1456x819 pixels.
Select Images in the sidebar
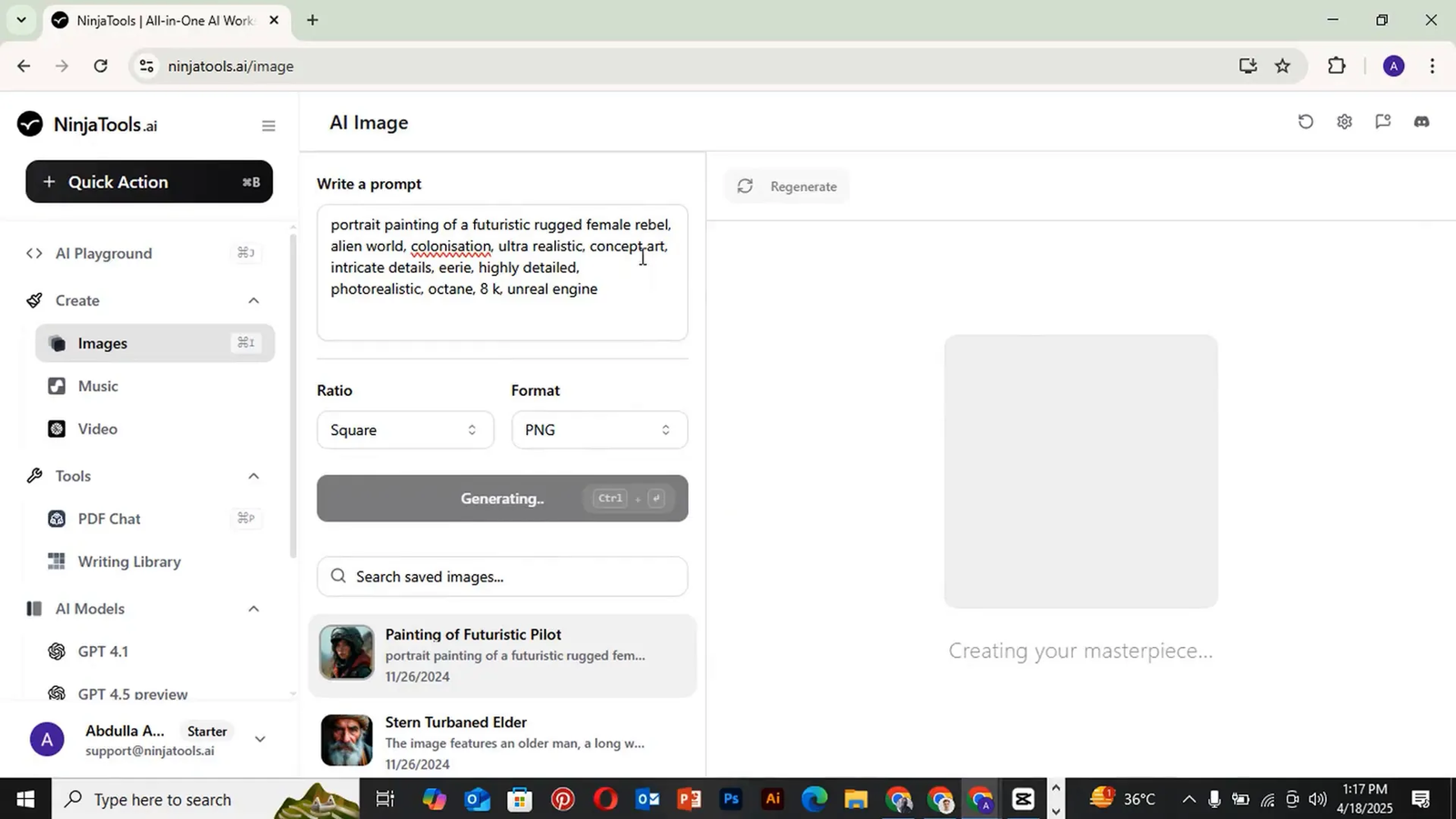(155, 343)
